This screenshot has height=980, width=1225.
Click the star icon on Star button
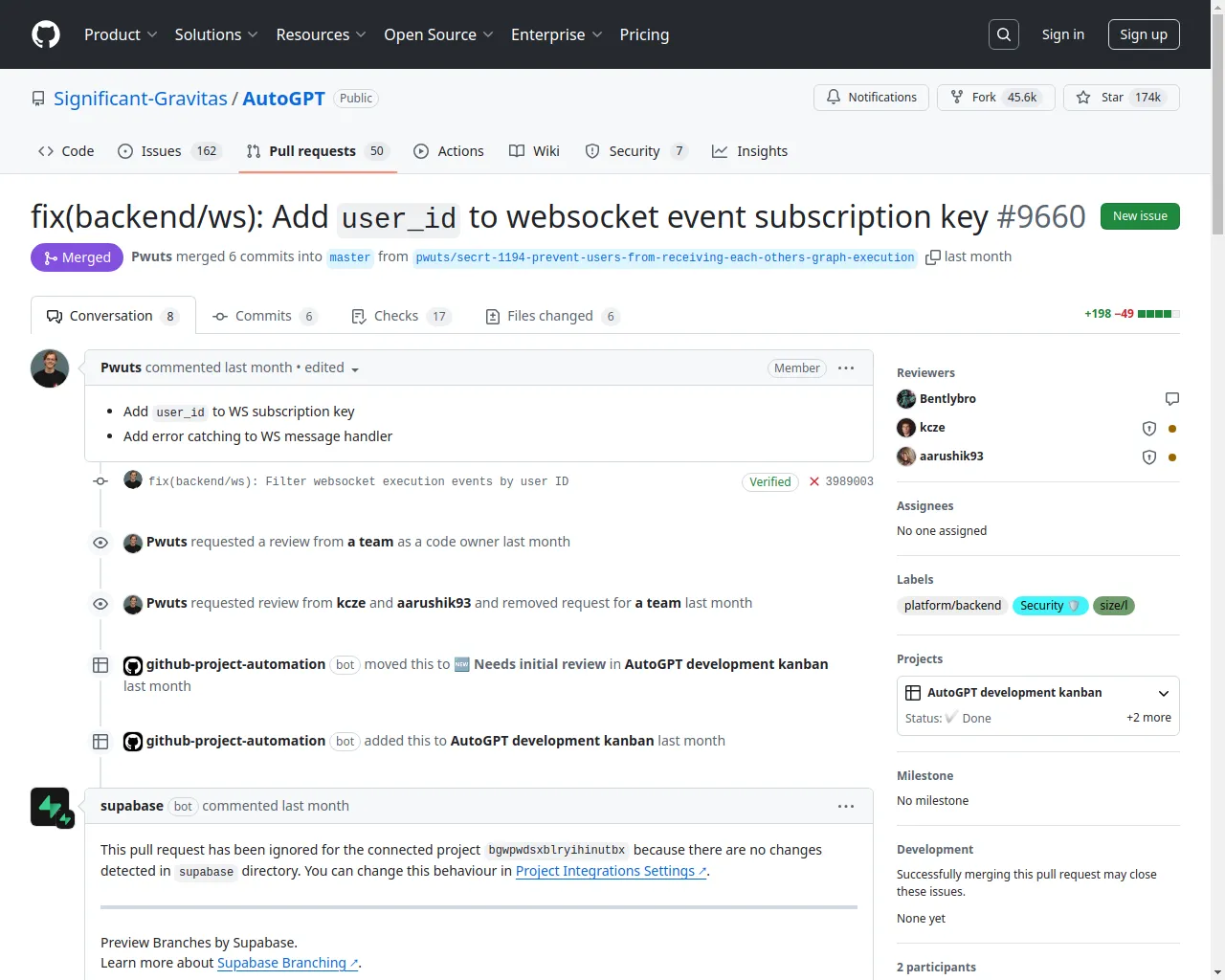(x=1083, y=98)
